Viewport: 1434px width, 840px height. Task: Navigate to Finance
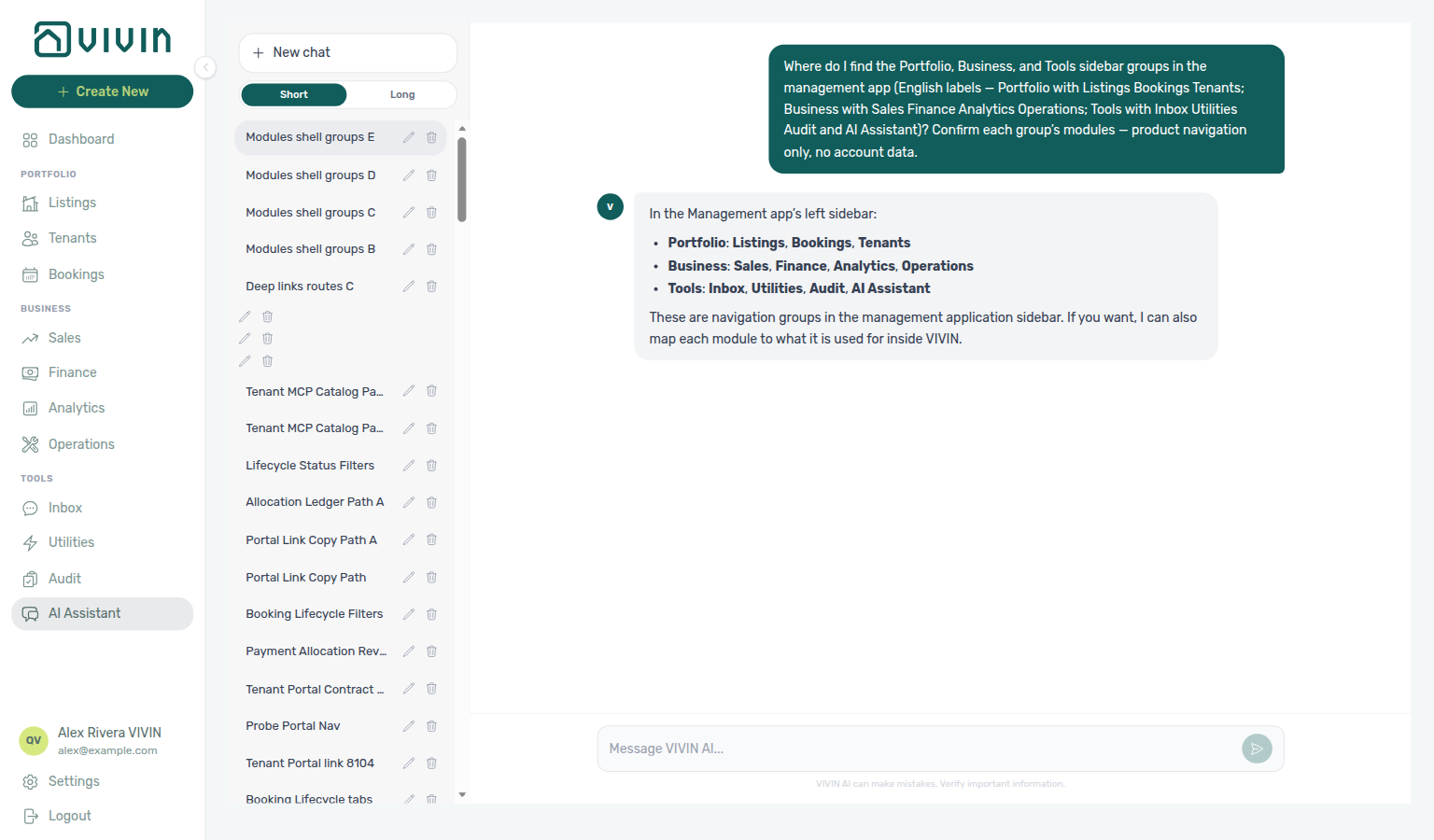tap(72, 372)
